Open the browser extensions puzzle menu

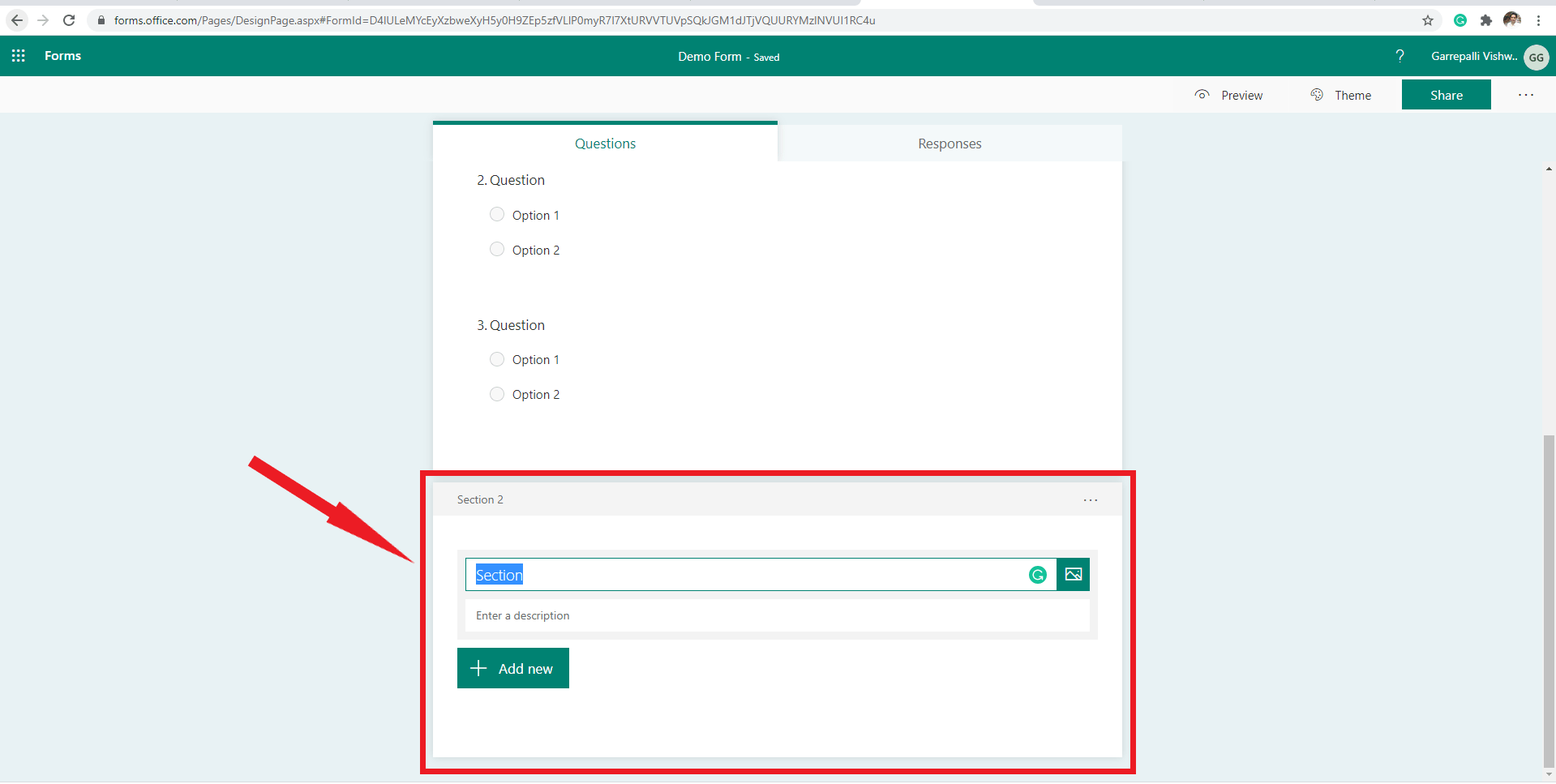[1486, 20]
